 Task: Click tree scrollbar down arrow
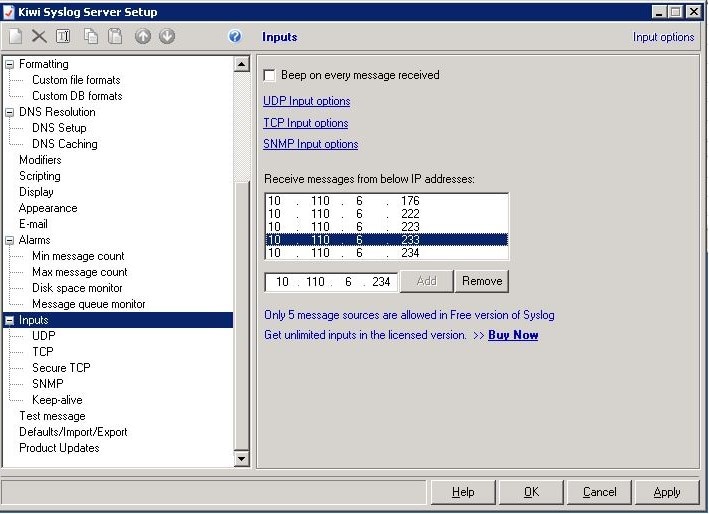tap(241, 459)
